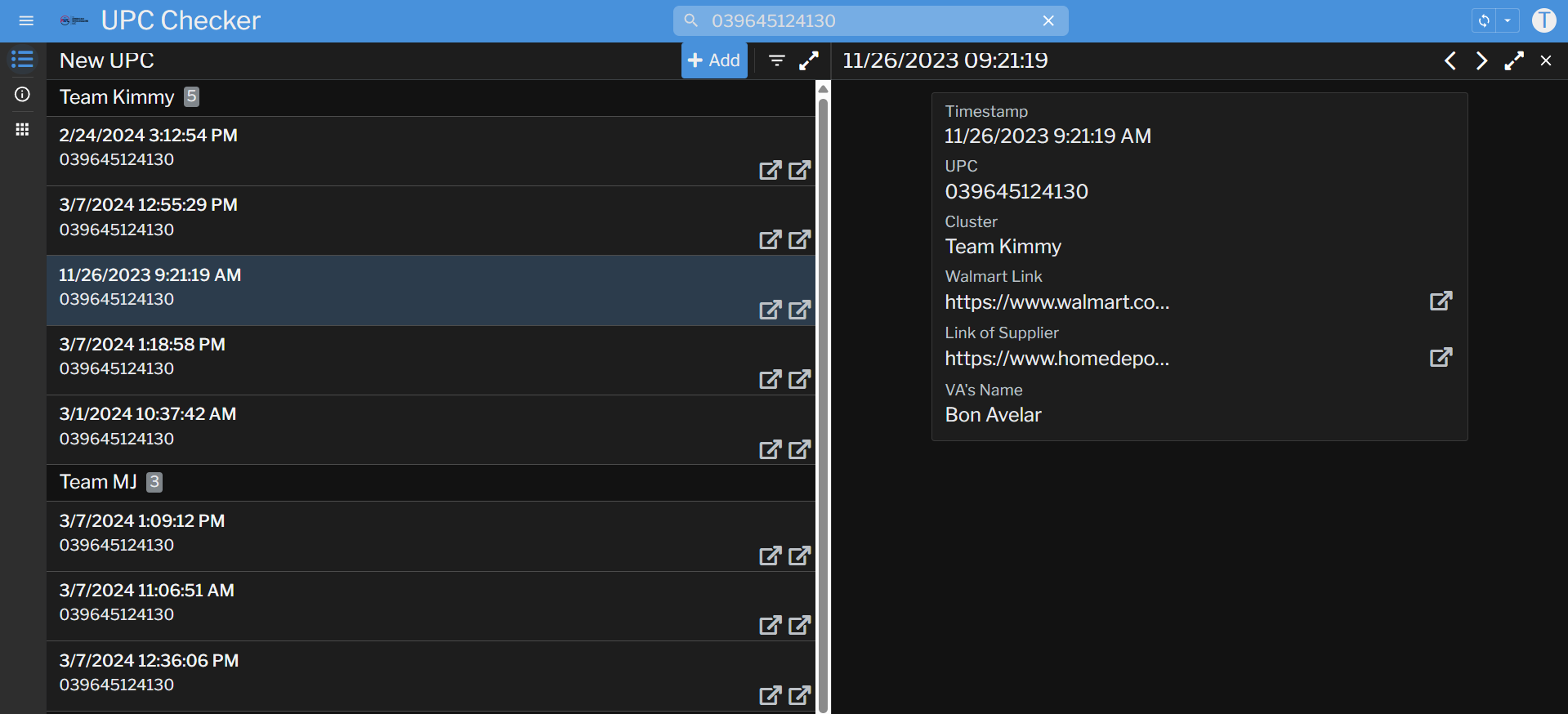Open the filter options icon
Image resolution: width=1568 pixels, height=714 pixels.
(x=777, y=60)
